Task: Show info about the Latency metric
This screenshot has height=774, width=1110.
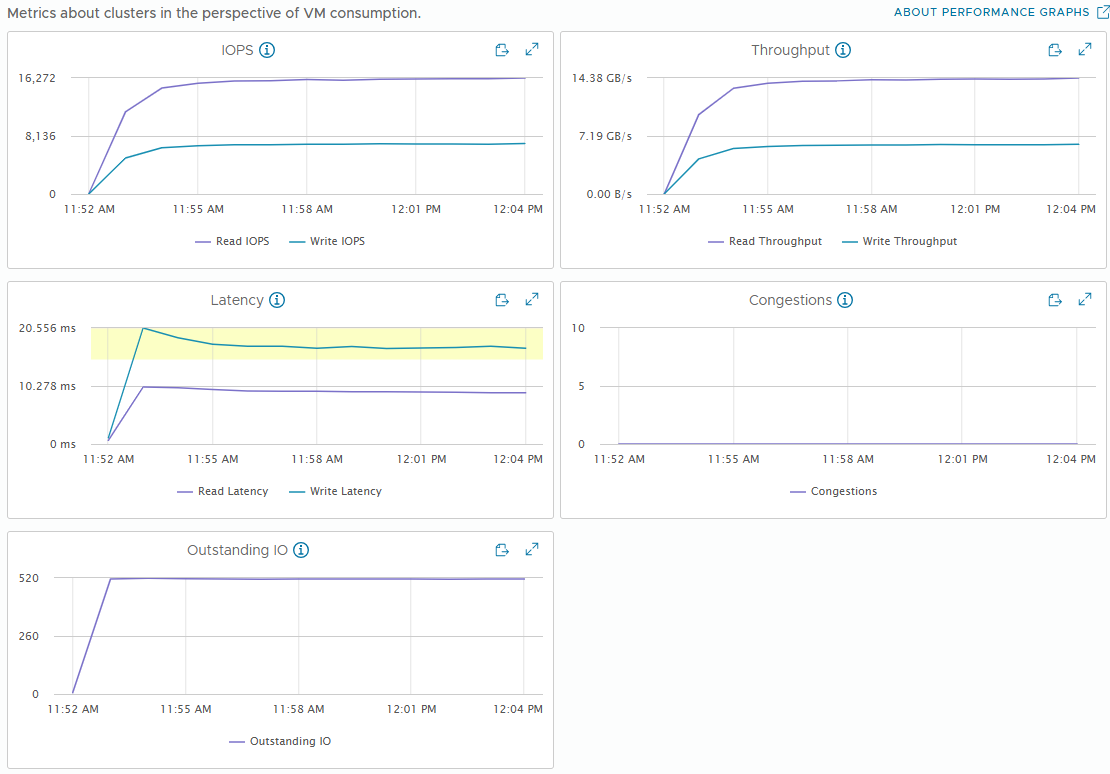Action: 278,300
